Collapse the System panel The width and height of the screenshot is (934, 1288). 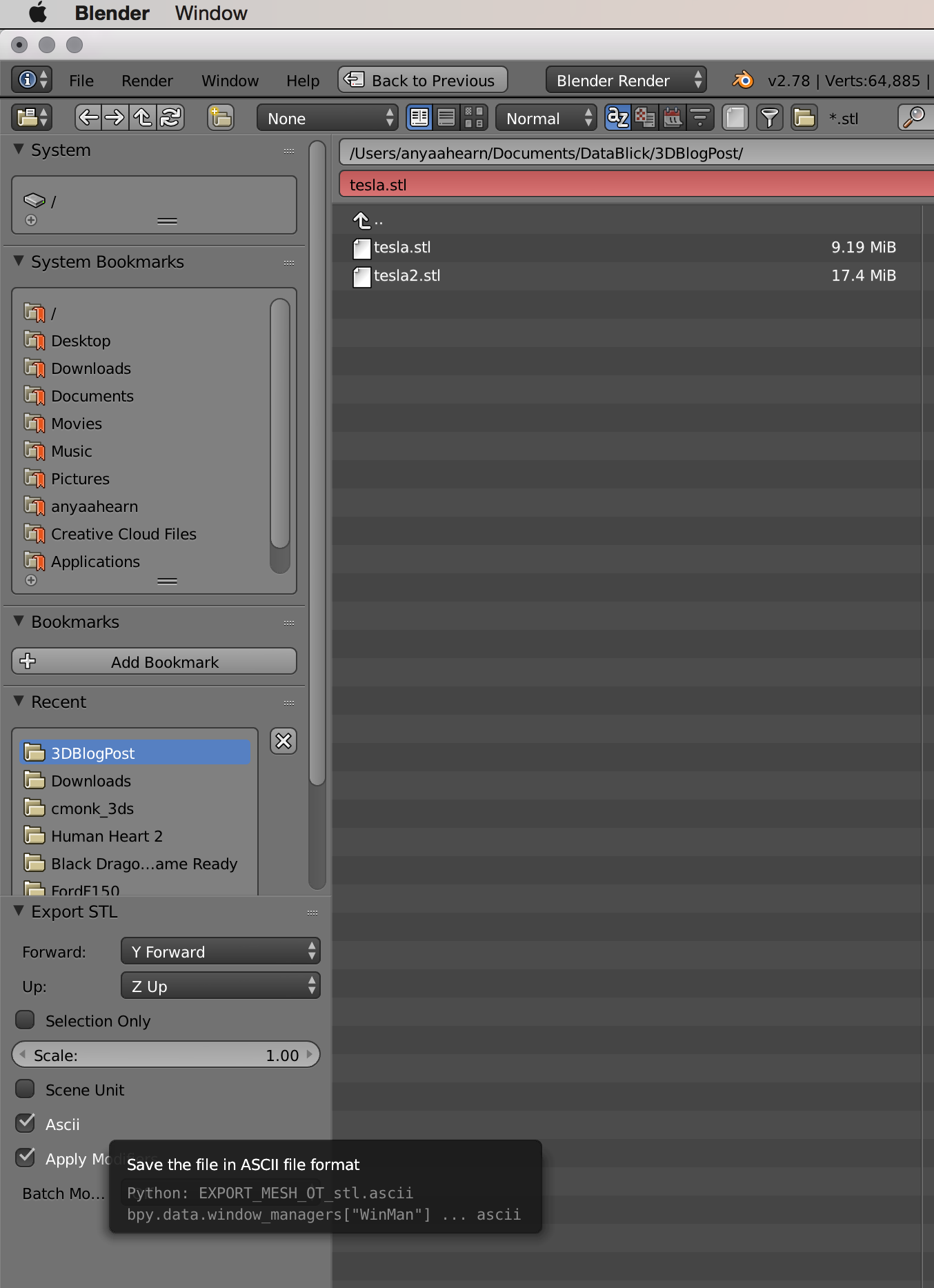pos(19,149)
